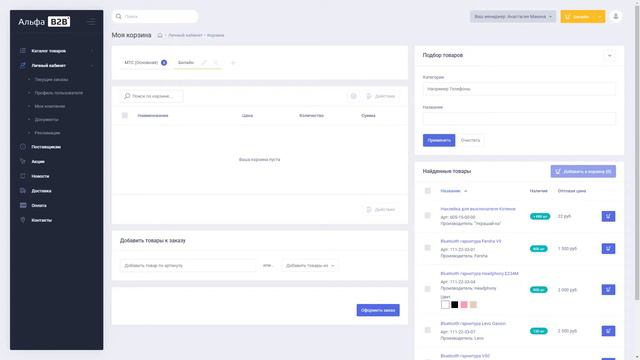Click the Личный кабинет sidebar icon

[x=23, y=65]
